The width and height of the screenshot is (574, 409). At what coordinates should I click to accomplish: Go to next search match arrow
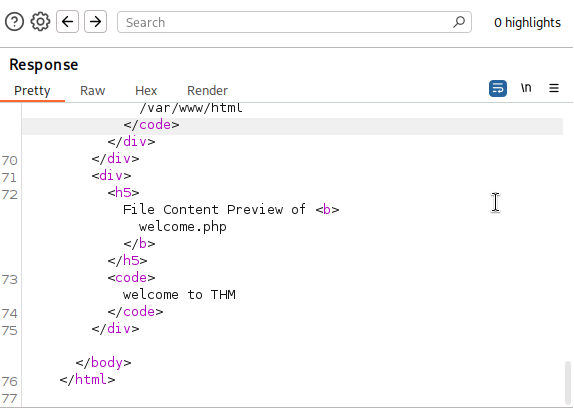[x=96, y=22]
